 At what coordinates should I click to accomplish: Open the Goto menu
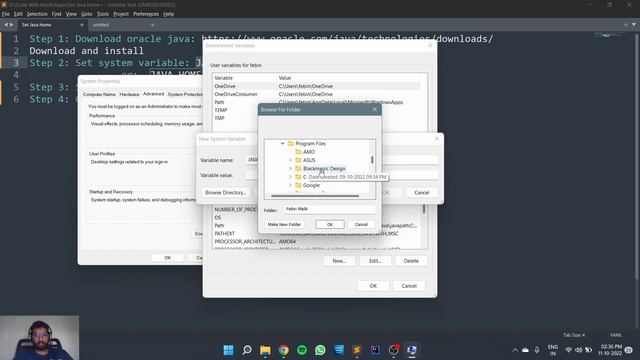87,14
